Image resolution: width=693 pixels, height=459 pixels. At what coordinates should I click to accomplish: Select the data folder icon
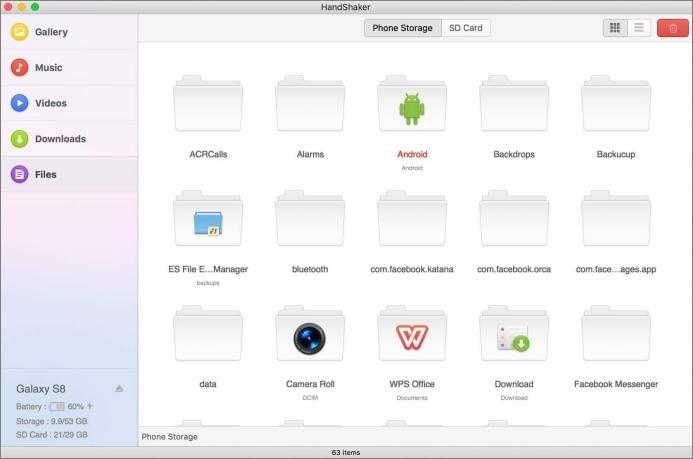click(x=208, y=334)
